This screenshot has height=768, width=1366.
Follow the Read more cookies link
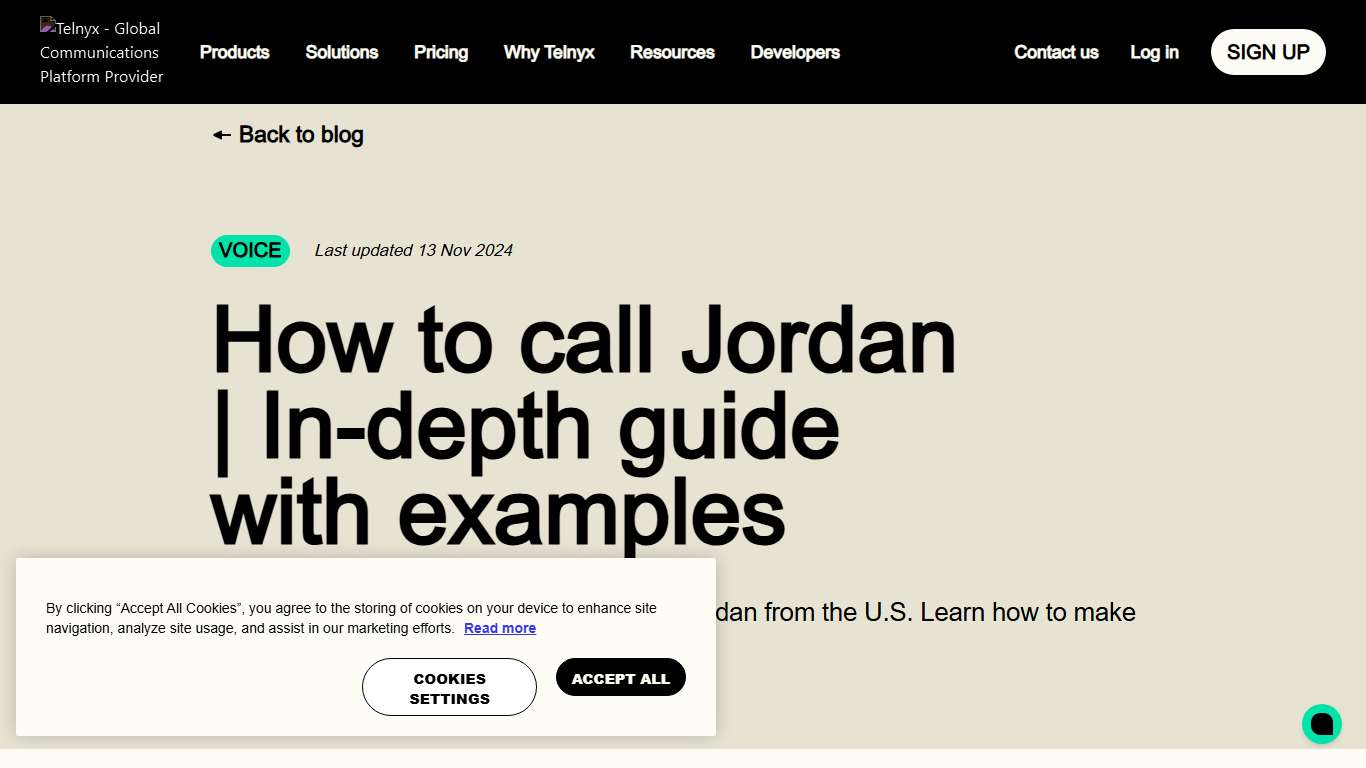[x=500, y=628]
